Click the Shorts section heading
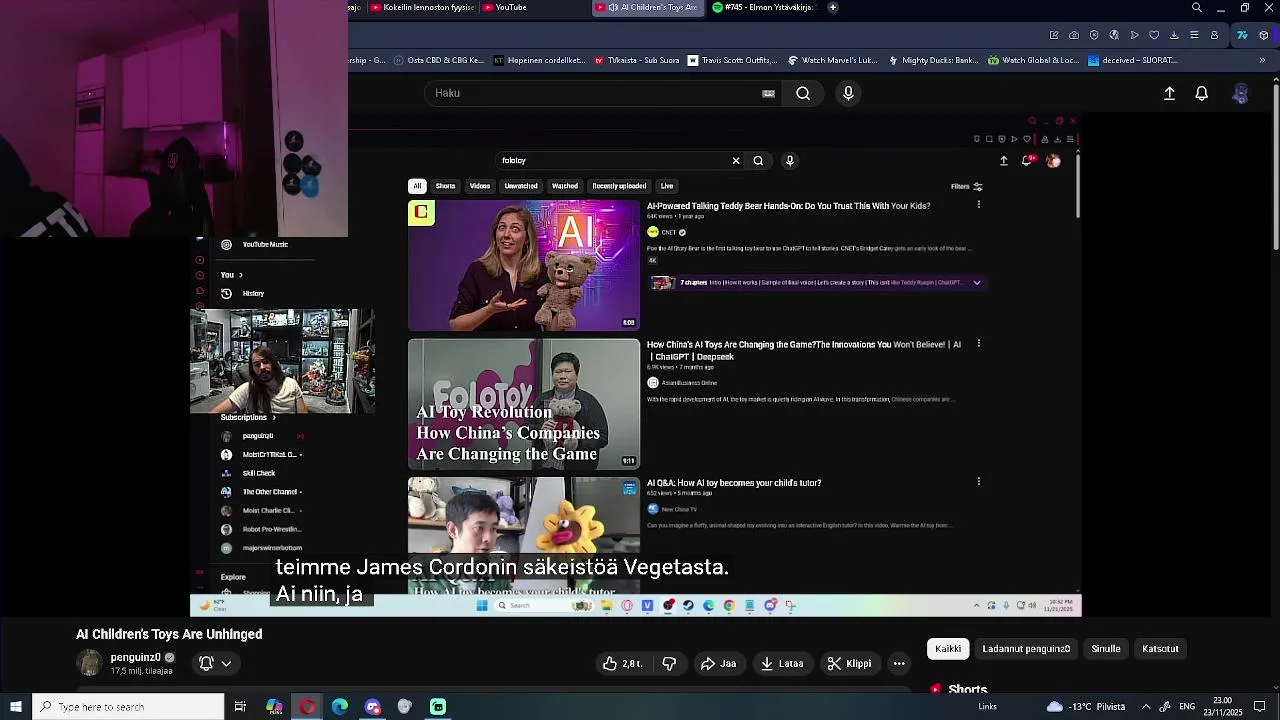The image size is (1280, 720). (x=967, y=689)
